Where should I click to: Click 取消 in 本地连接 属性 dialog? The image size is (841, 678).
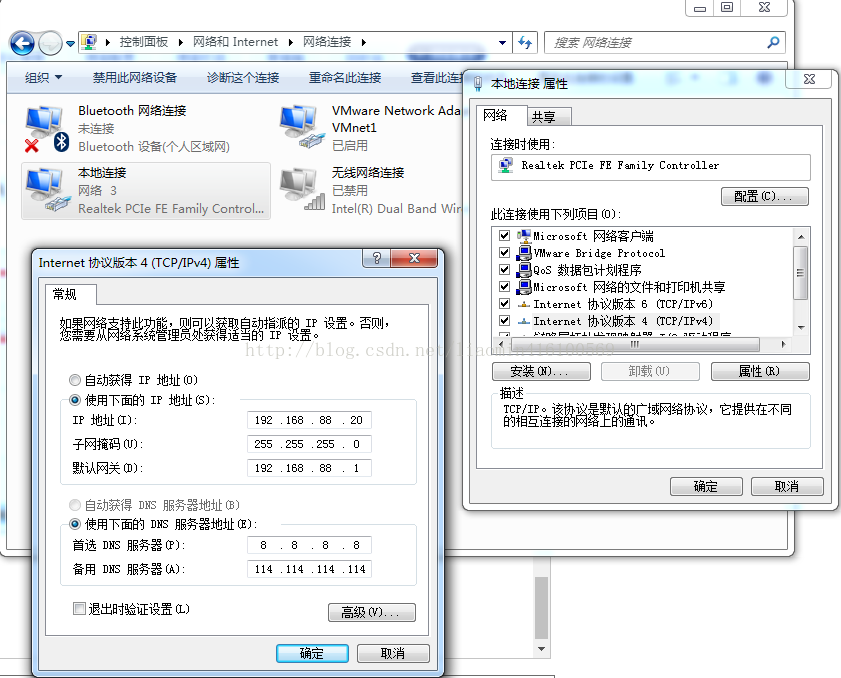[x=787, y=487]
